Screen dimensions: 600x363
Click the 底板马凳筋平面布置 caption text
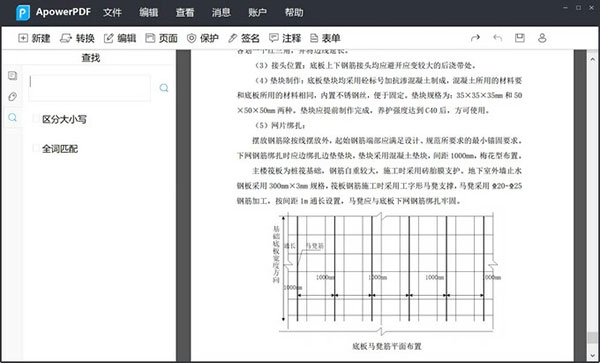386,347
